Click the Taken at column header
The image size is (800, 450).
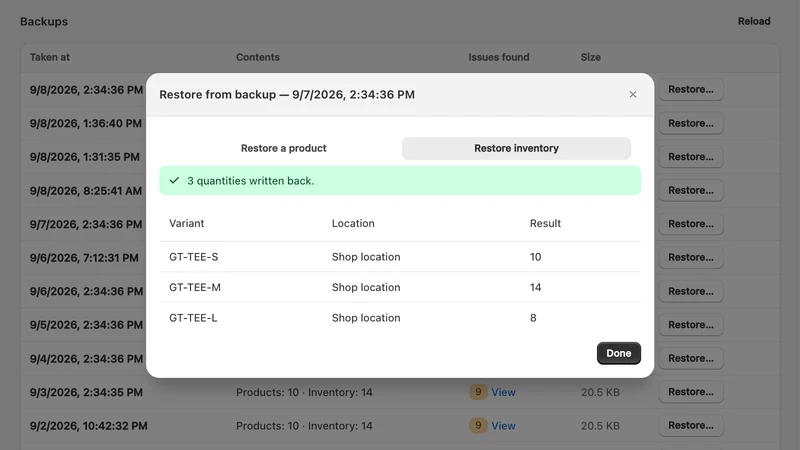tap(49, 57)
